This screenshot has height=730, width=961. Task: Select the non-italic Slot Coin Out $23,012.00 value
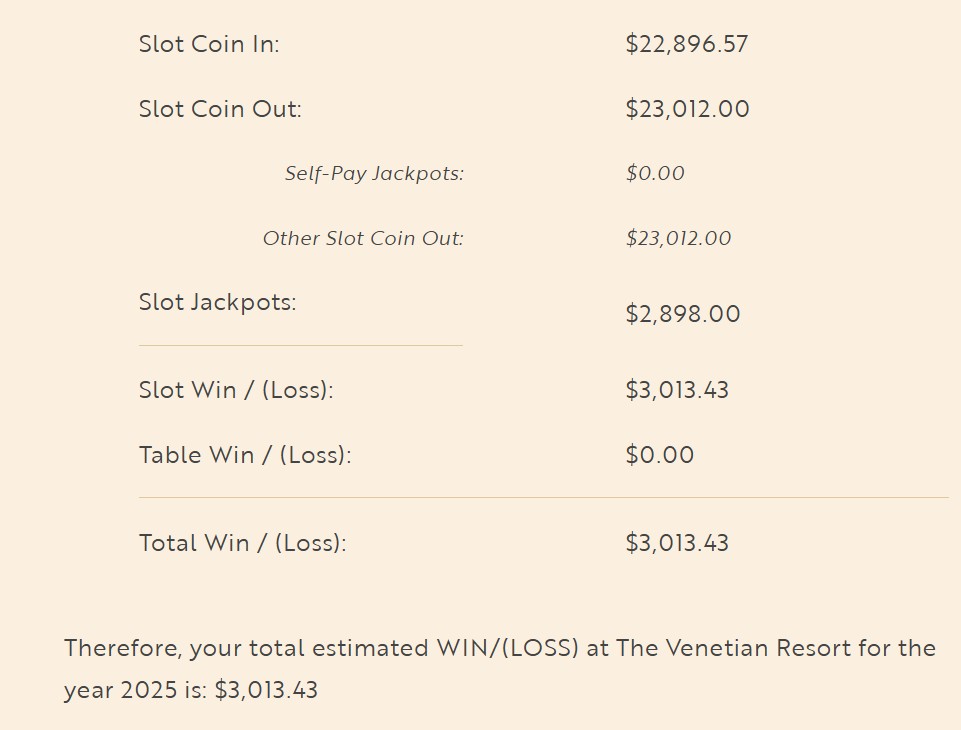687,109
